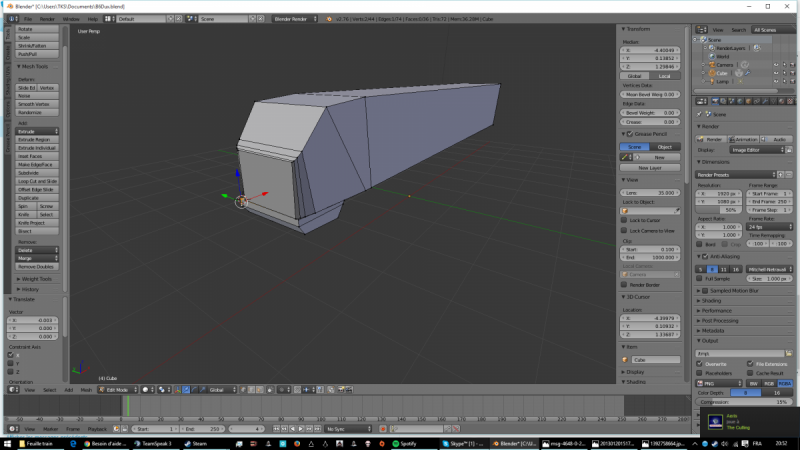This screenshot has width=800, height=450.
Task: Add a new render preset with plus
Action: [x=781, y=174]
